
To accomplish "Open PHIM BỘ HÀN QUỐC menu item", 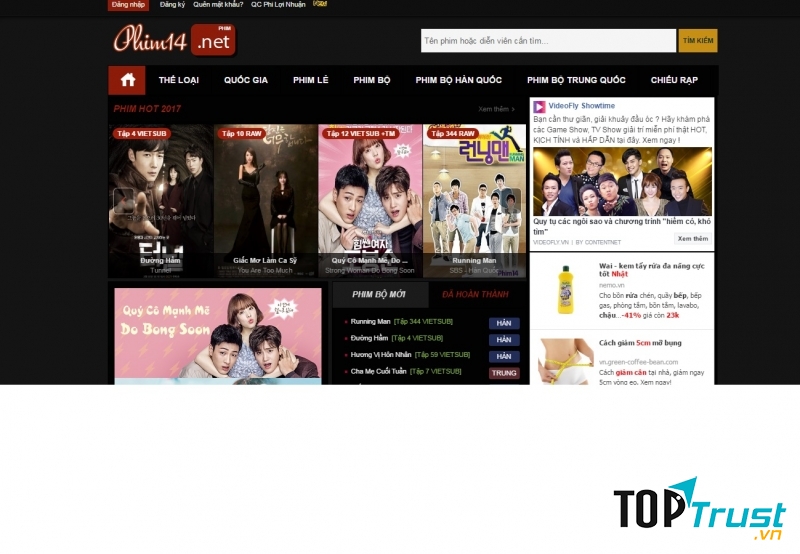I will (x=458, y=80).
